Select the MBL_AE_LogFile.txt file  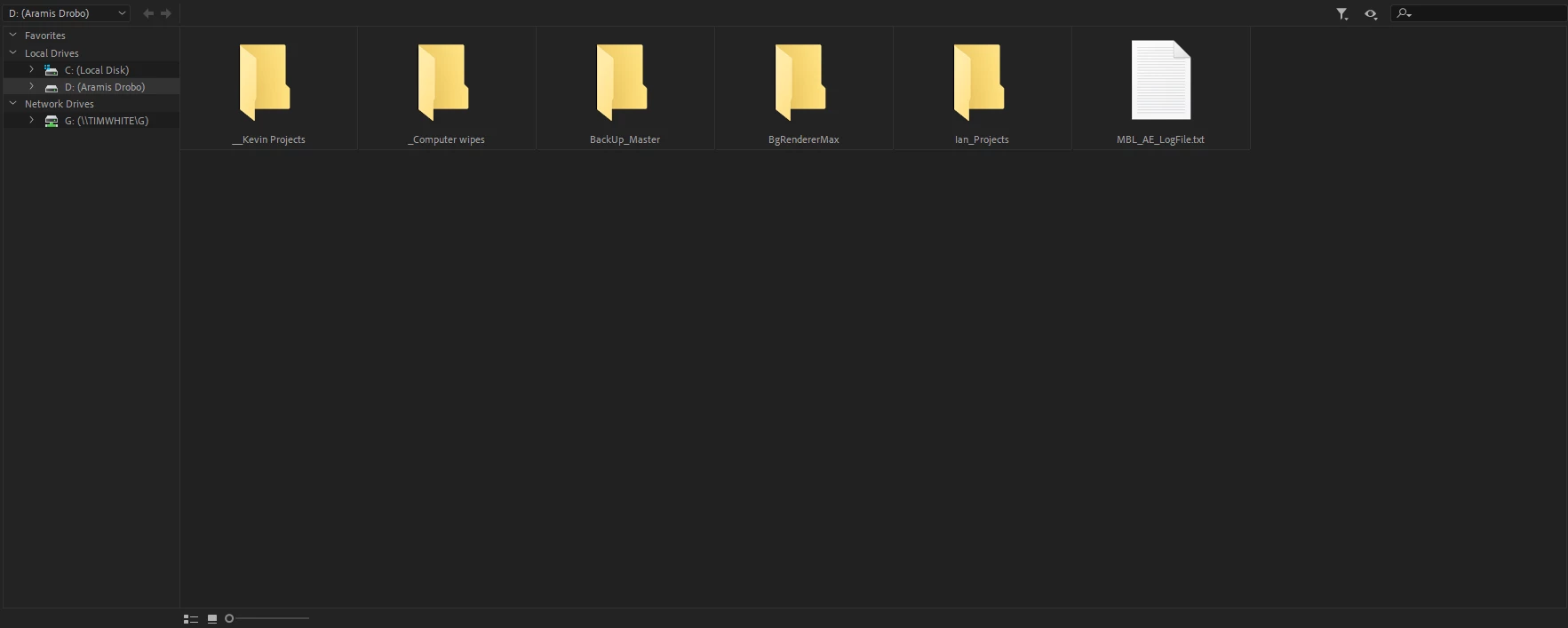pyautogui.click(x=1160, y=89)
